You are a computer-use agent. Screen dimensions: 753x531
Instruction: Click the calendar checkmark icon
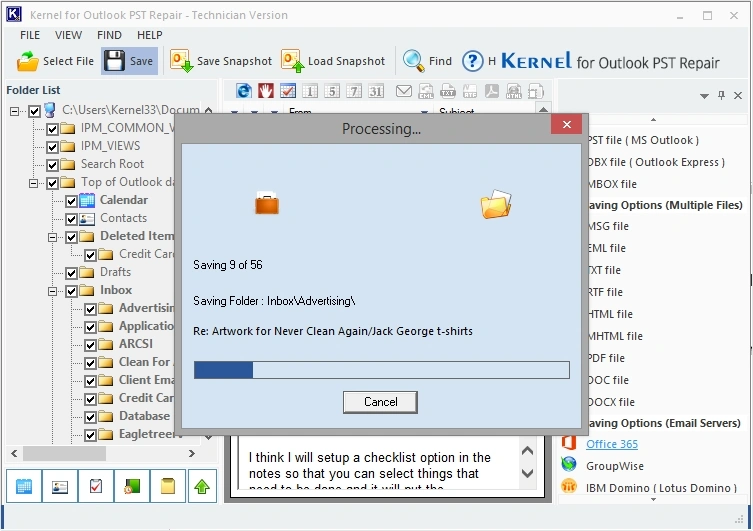[288, 91]
